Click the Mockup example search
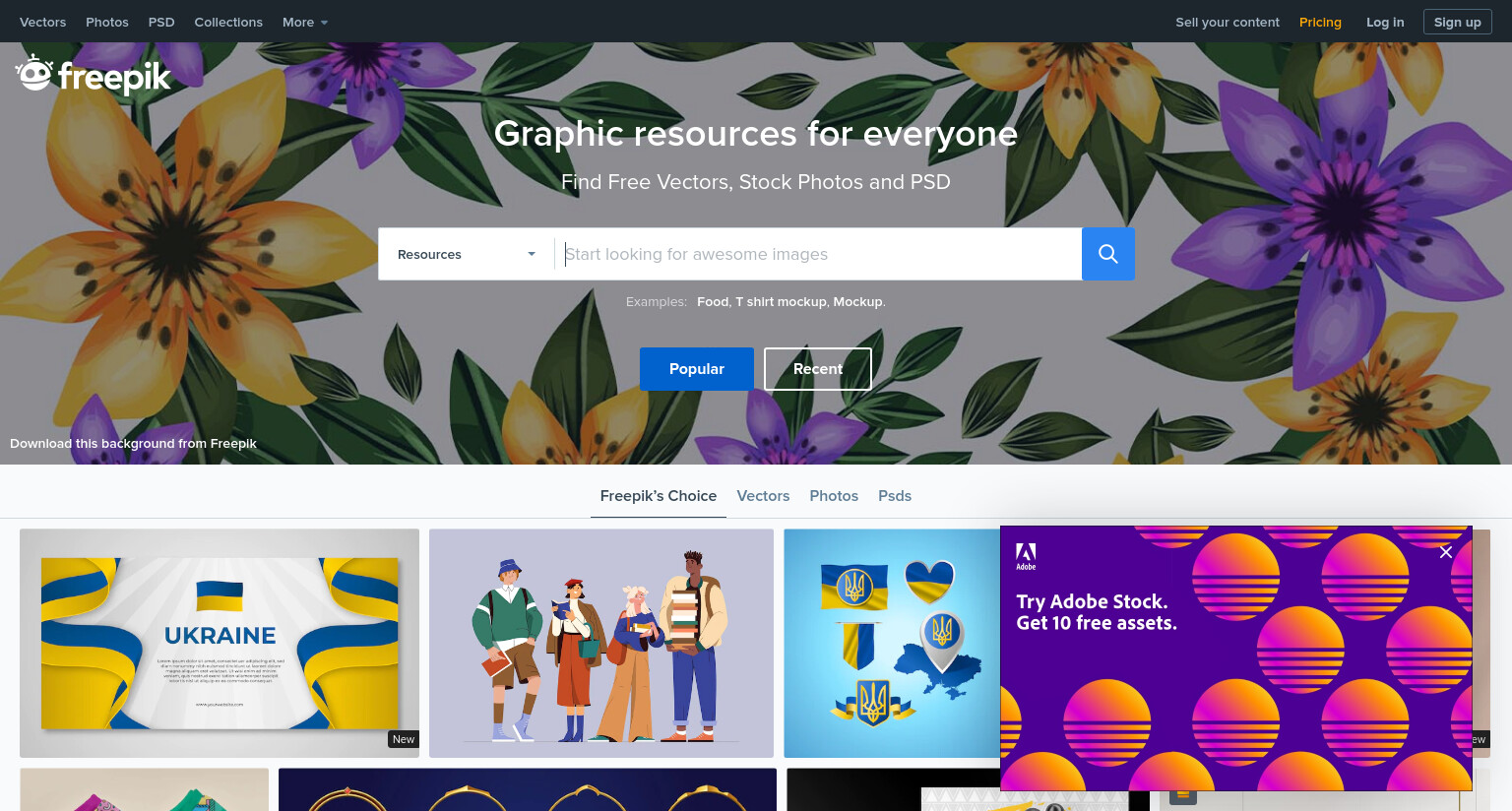The image size is (1512, 811). click(857, 302)
